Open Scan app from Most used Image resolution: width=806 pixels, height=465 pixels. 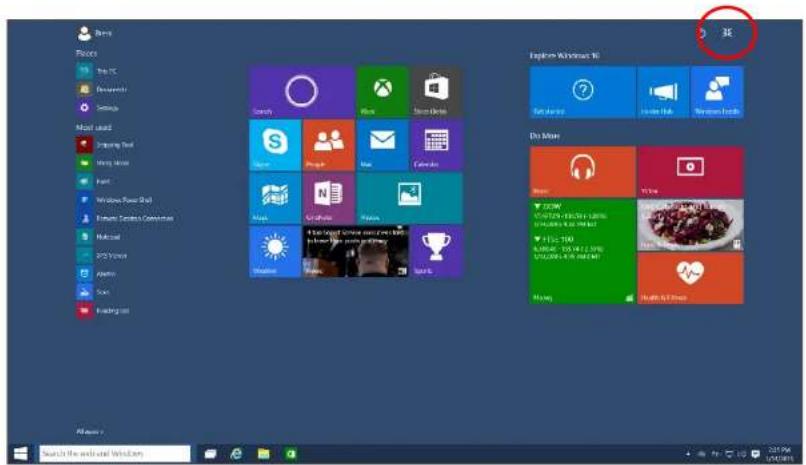94,292
